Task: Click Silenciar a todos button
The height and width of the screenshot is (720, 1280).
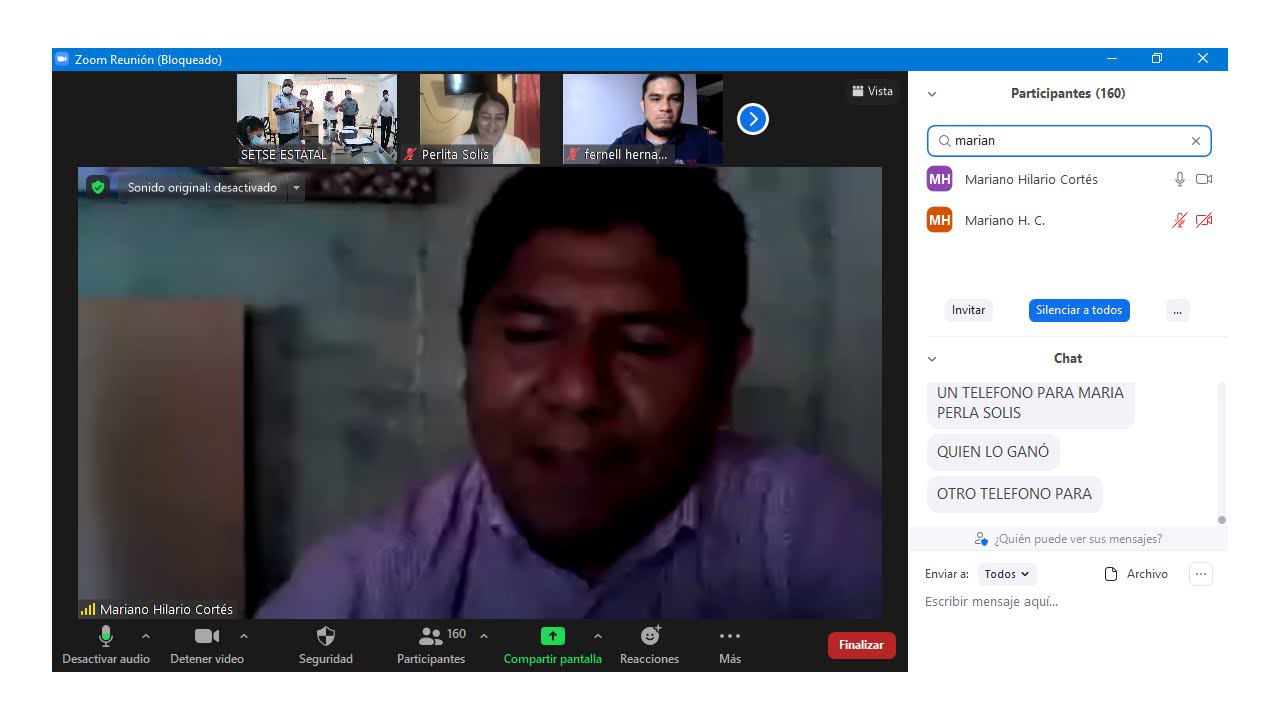Action: tap(1079, 310)
